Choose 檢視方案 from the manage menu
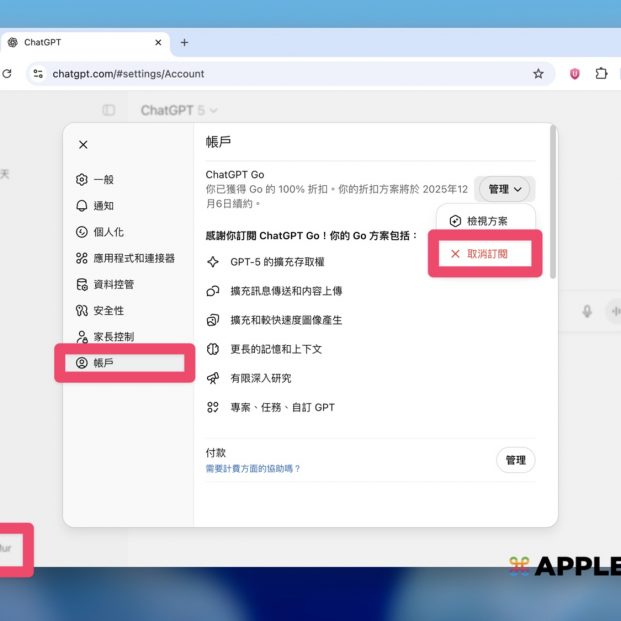The width and height of the screenshot is (621, 621). pyautogui.click(x=486, y=221)
